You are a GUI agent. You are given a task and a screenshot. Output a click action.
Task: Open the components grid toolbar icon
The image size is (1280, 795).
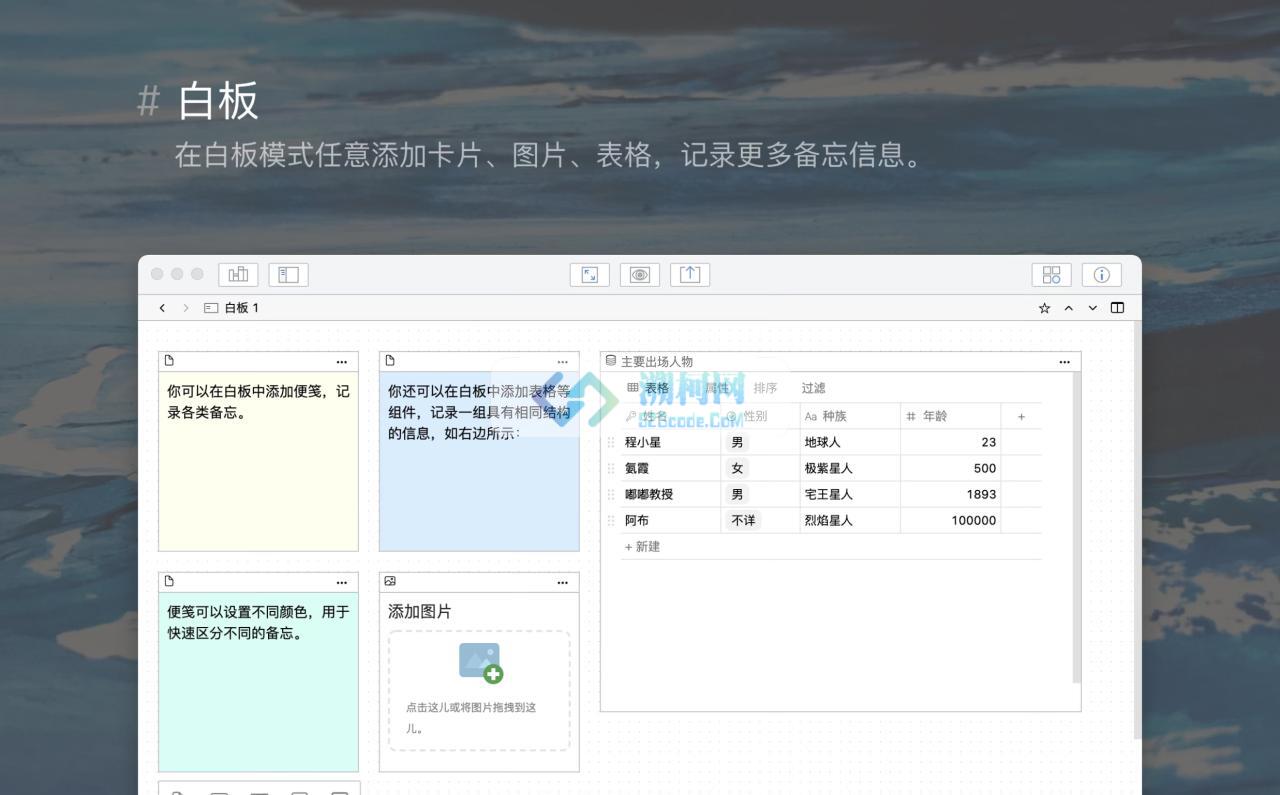click(1051, 274)
